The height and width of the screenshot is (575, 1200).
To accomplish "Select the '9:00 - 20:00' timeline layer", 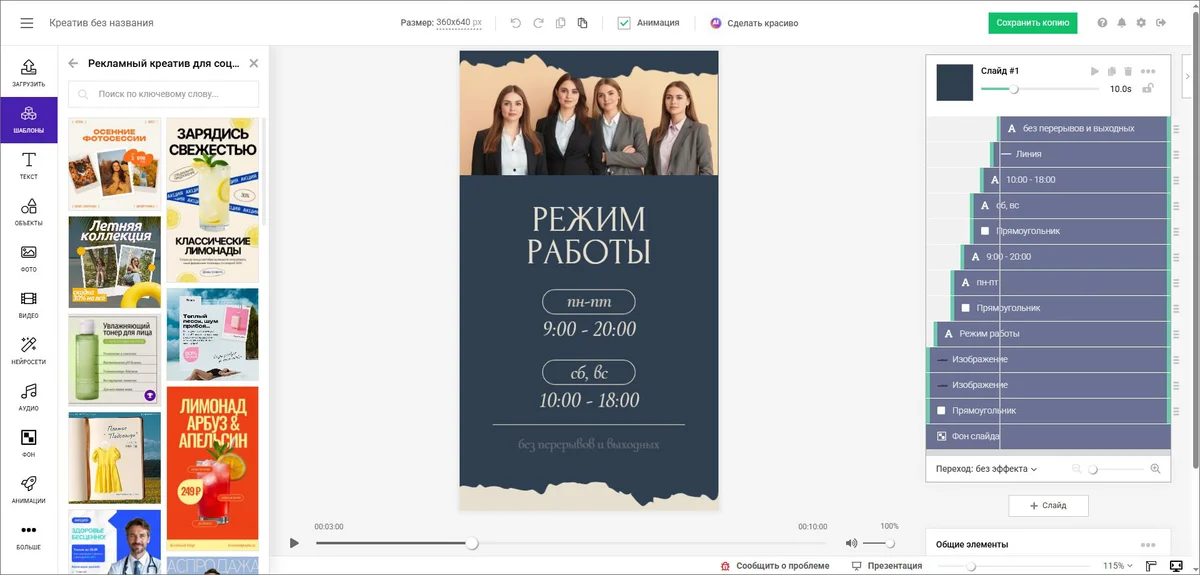I will pyautogui.click(x=1065, y=257).
